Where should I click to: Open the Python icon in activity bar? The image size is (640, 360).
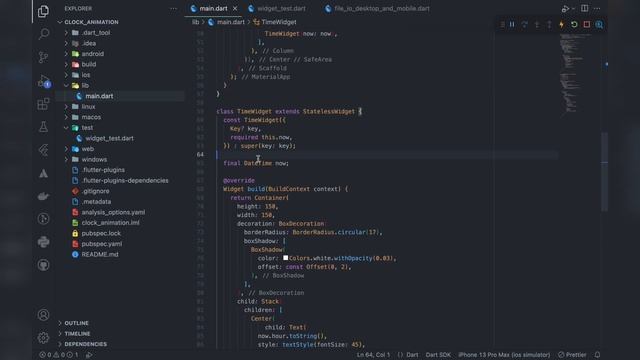(43, 242)
